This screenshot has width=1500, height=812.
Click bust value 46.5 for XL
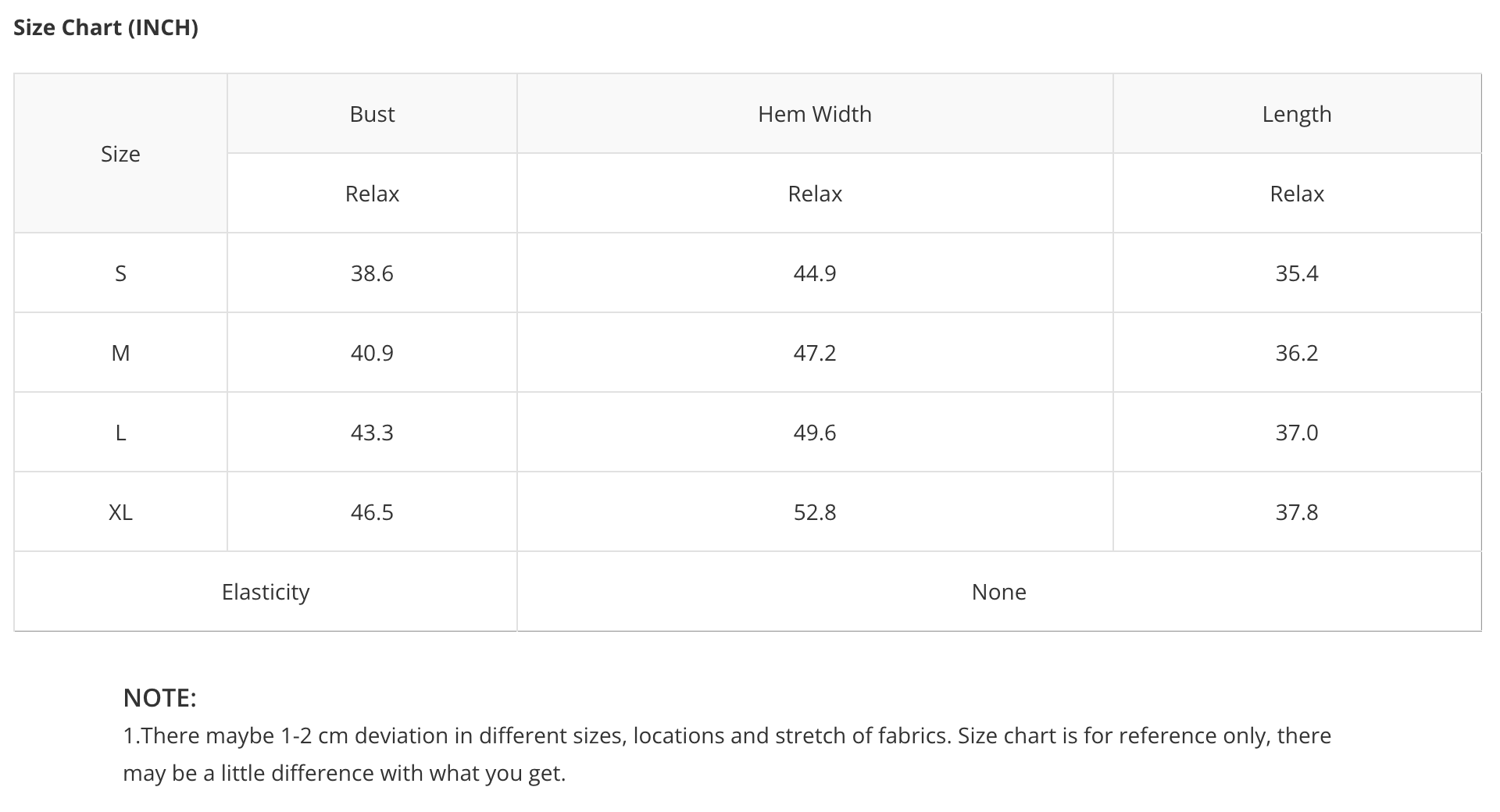372,512
